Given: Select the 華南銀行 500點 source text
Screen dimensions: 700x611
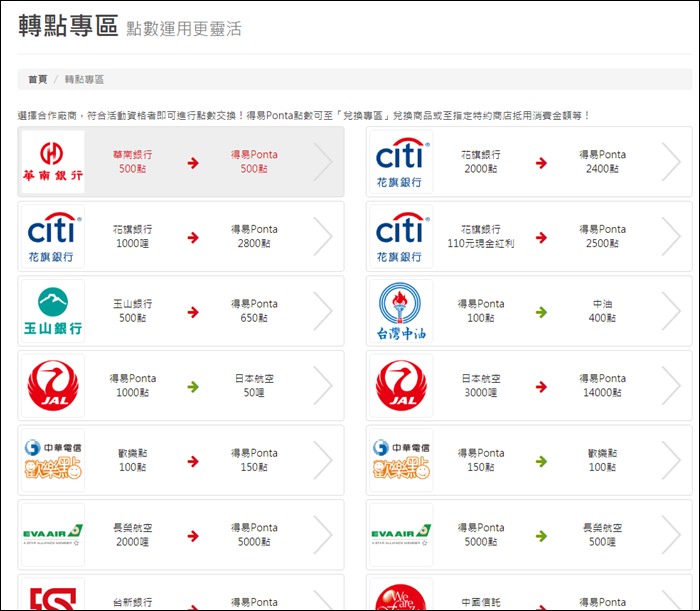Looking at the screenshot, I should 133,162.
